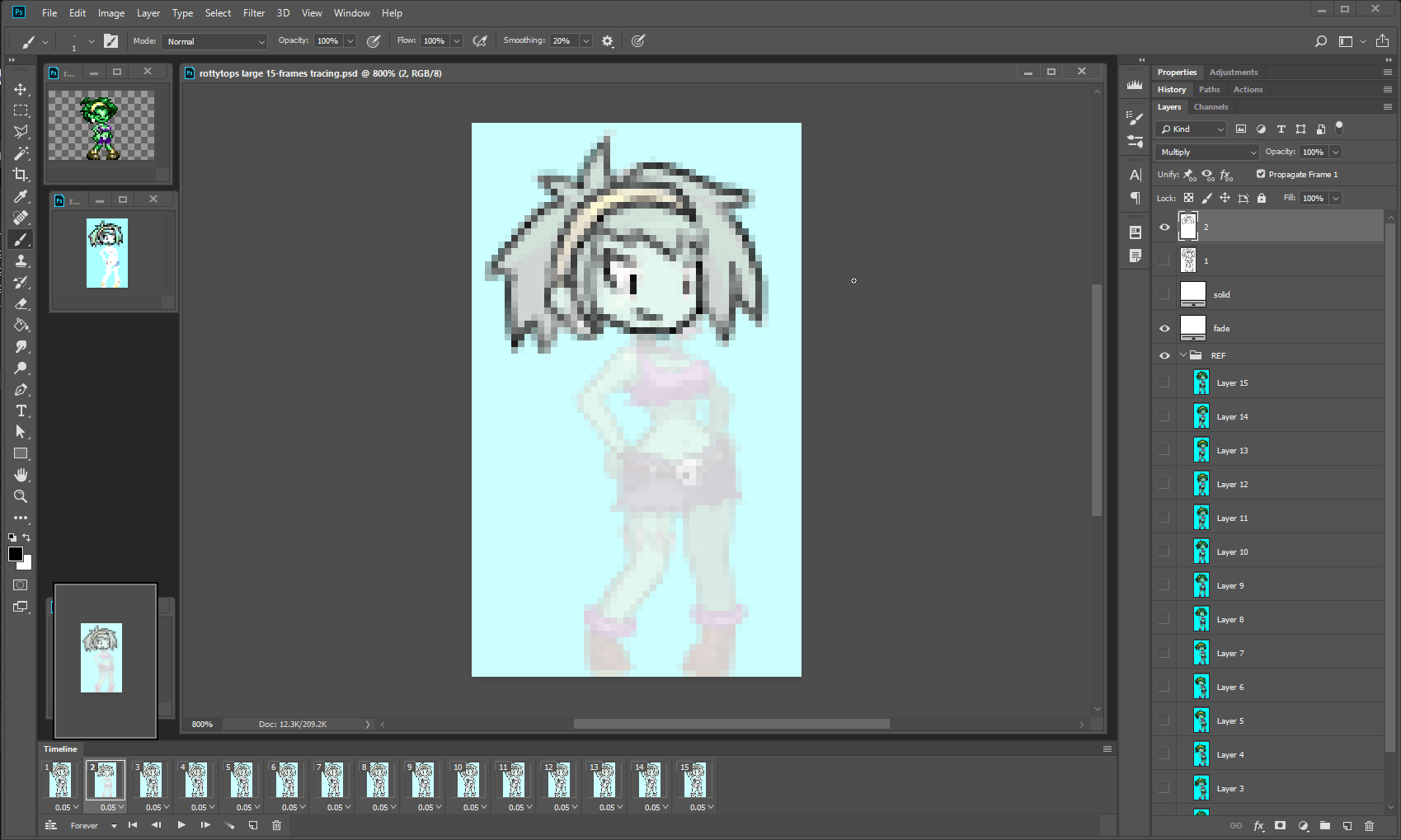Open the brush Mode dropdown
This screenshot has height=840, width=1401.
tap(214, 41)
